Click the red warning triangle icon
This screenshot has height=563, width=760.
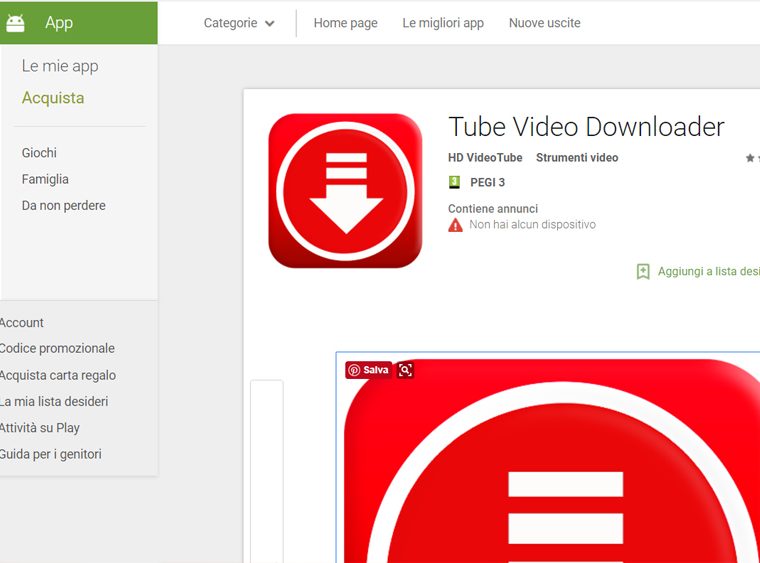(x=455, y=225)
